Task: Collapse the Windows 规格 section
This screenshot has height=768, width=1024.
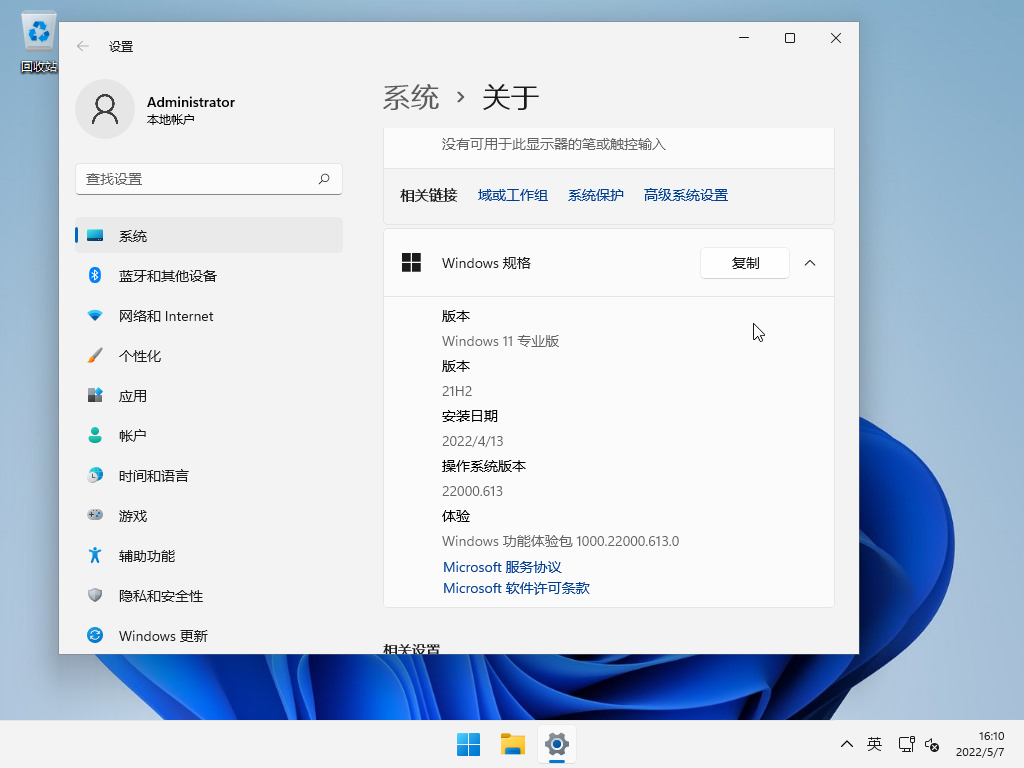Action: (x=813, y=263)
